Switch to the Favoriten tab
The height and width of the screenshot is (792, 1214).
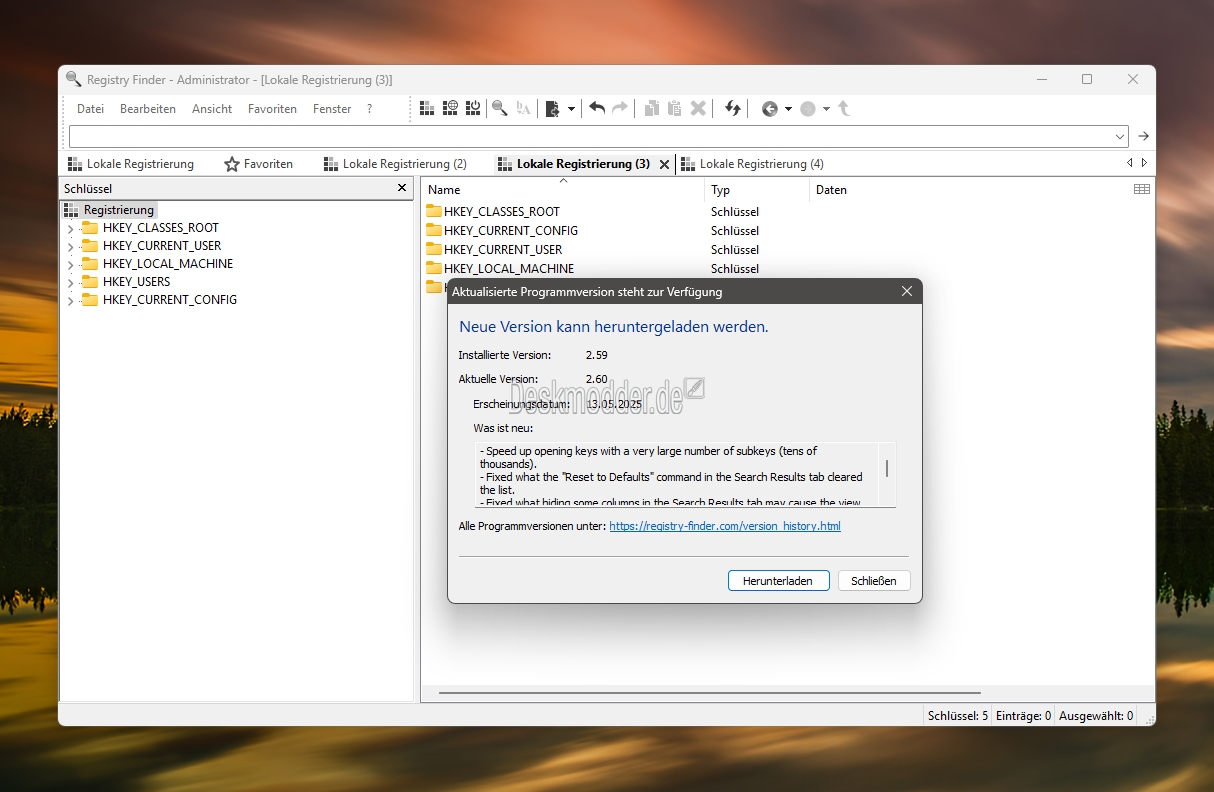[x=259, y=164]
